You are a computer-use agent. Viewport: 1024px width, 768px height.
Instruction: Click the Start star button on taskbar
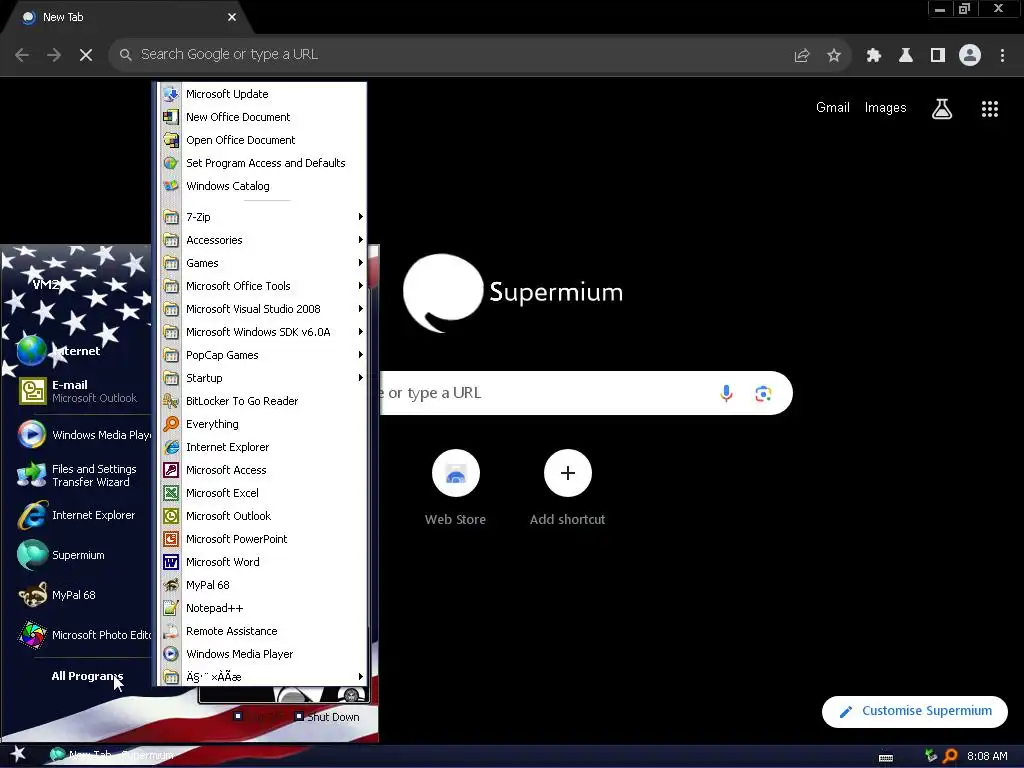coord(17,755)
